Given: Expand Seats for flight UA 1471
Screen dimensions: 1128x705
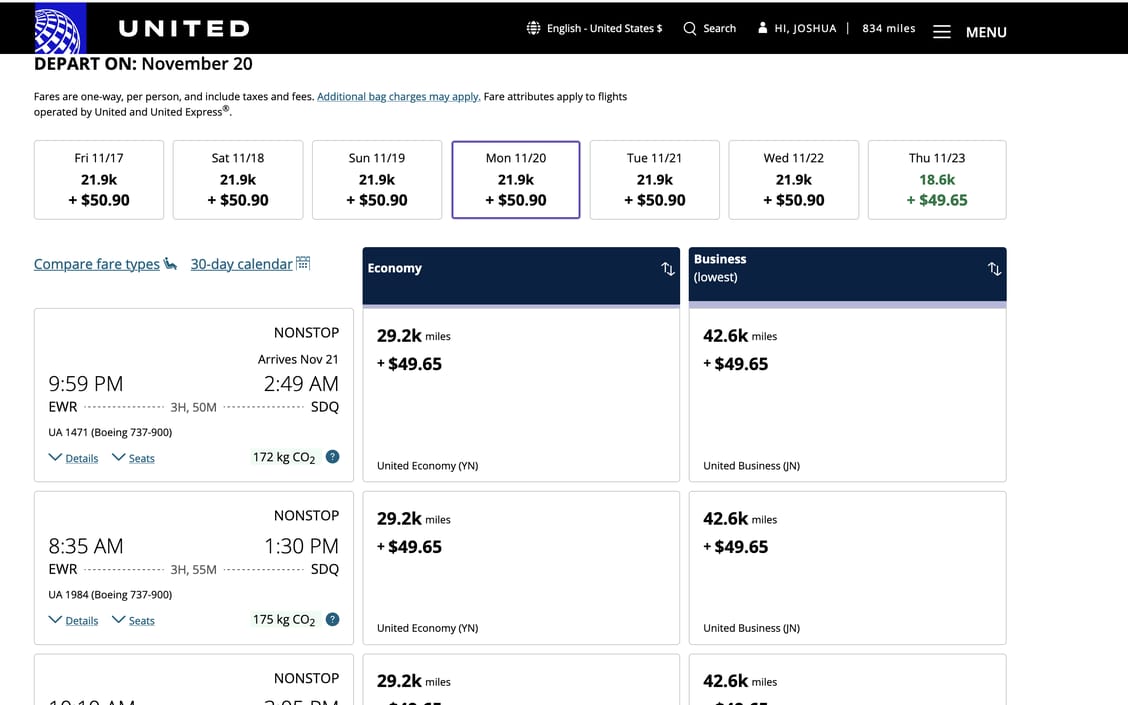Looking at the screenshot, I should [x=134, y=458].
